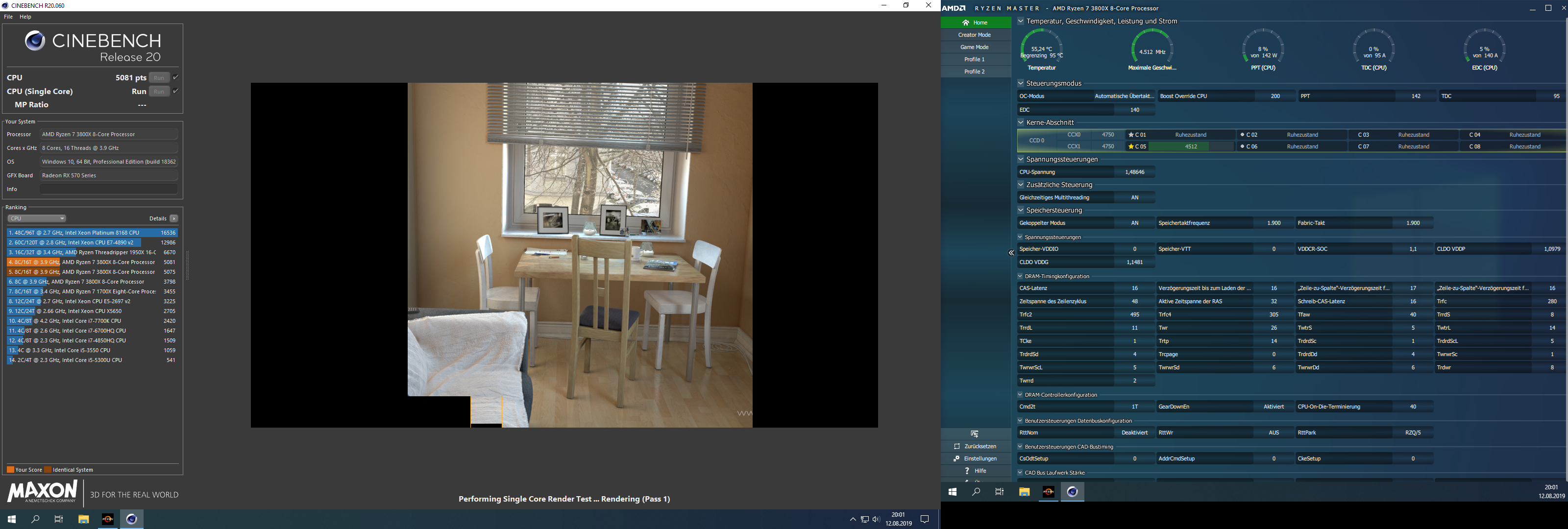Open Einstellungen gear settings
The width and height of the screenshot is (1568, 529).
957,458
